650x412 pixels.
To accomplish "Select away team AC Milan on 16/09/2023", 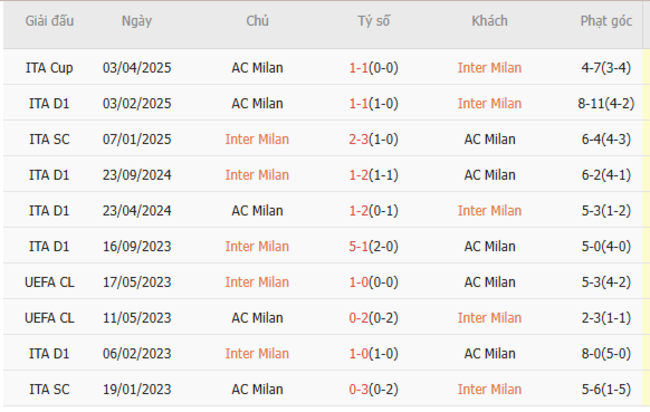I will [x=489, y=246].
